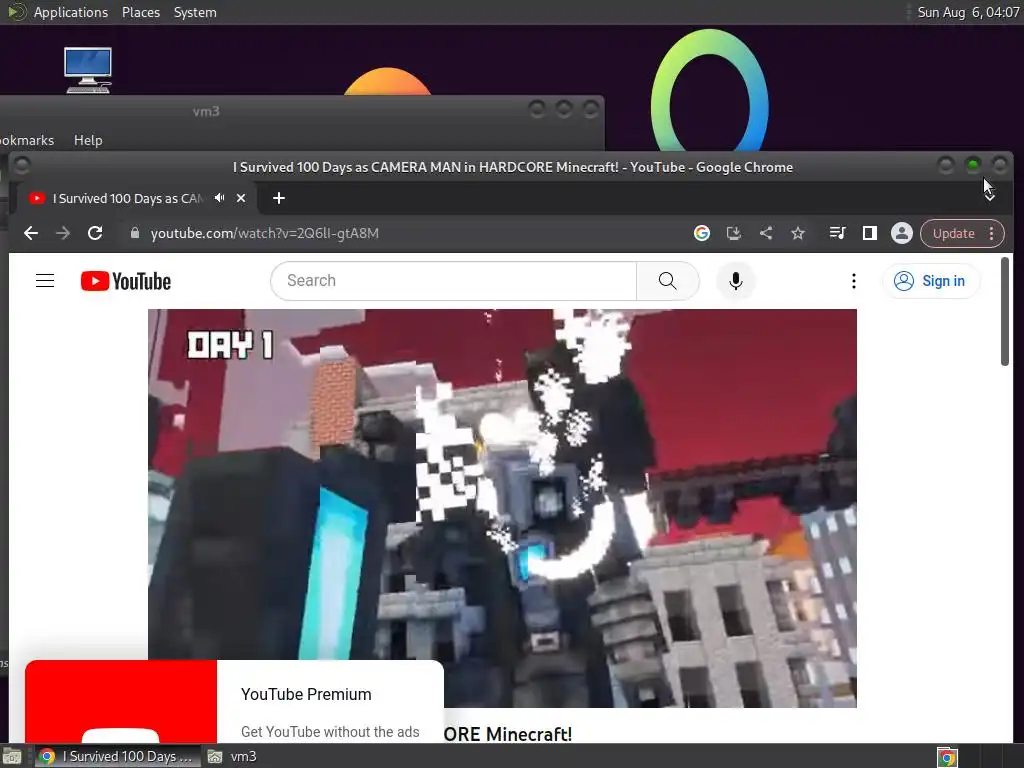This screenshot has height=768, width=1024.
Task: Open the Chrome profile avatar
Action: (902, 233)
